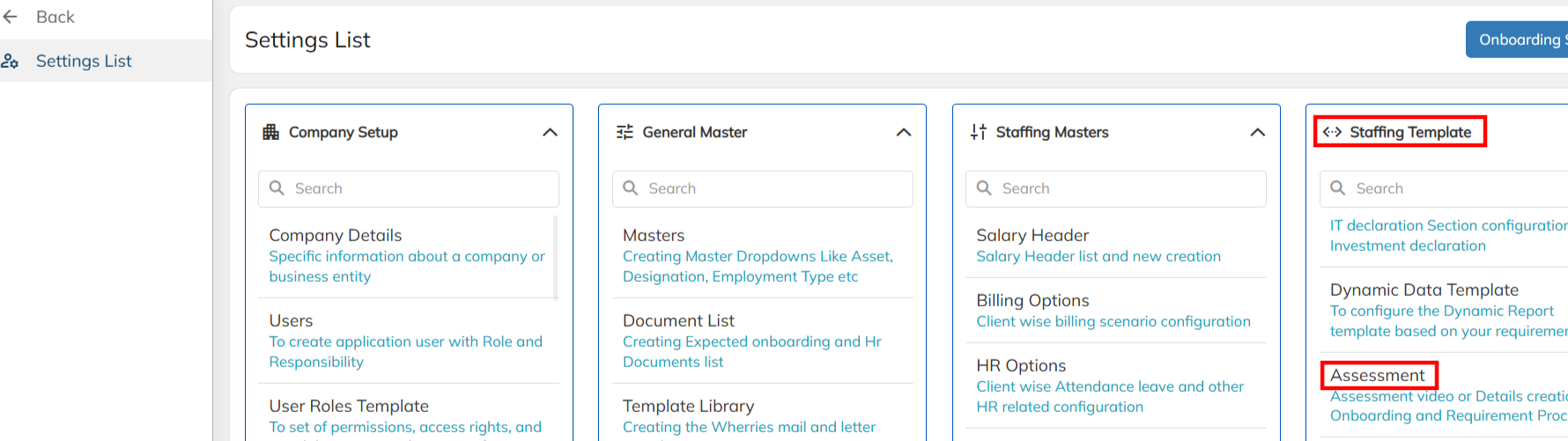Open the Company Details setting

336,235
